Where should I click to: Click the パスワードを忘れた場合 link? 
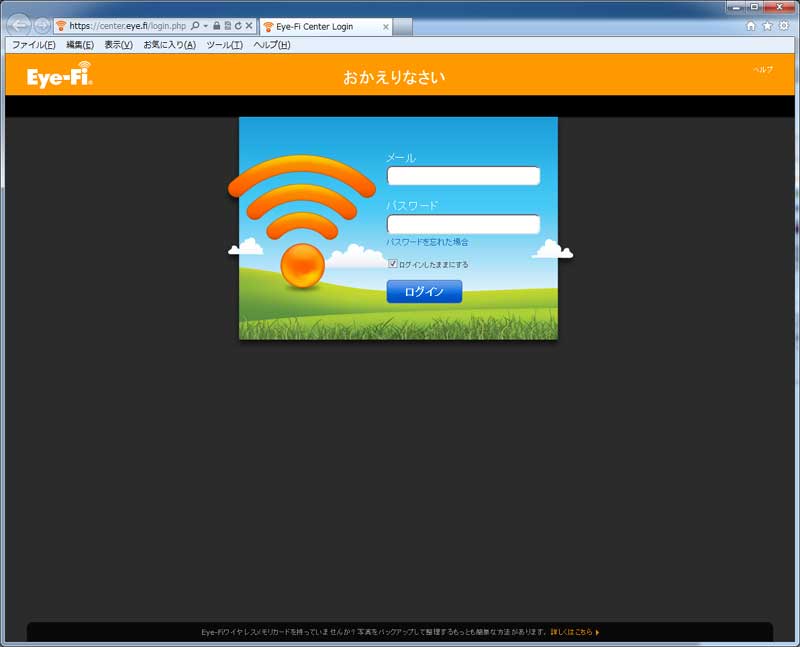click(428, 242)
